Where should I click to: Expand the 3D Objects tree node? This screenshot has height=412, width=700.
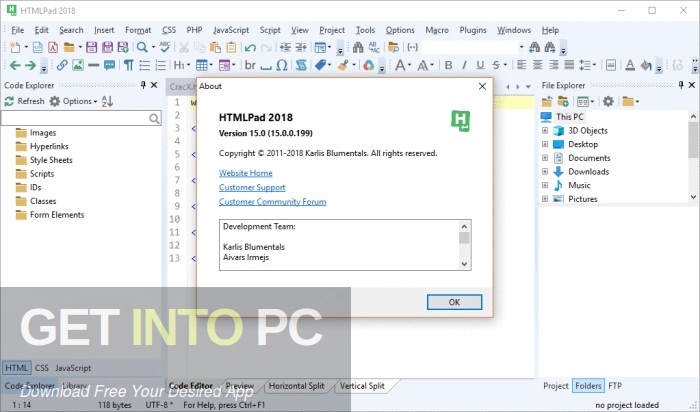point(545,131)
